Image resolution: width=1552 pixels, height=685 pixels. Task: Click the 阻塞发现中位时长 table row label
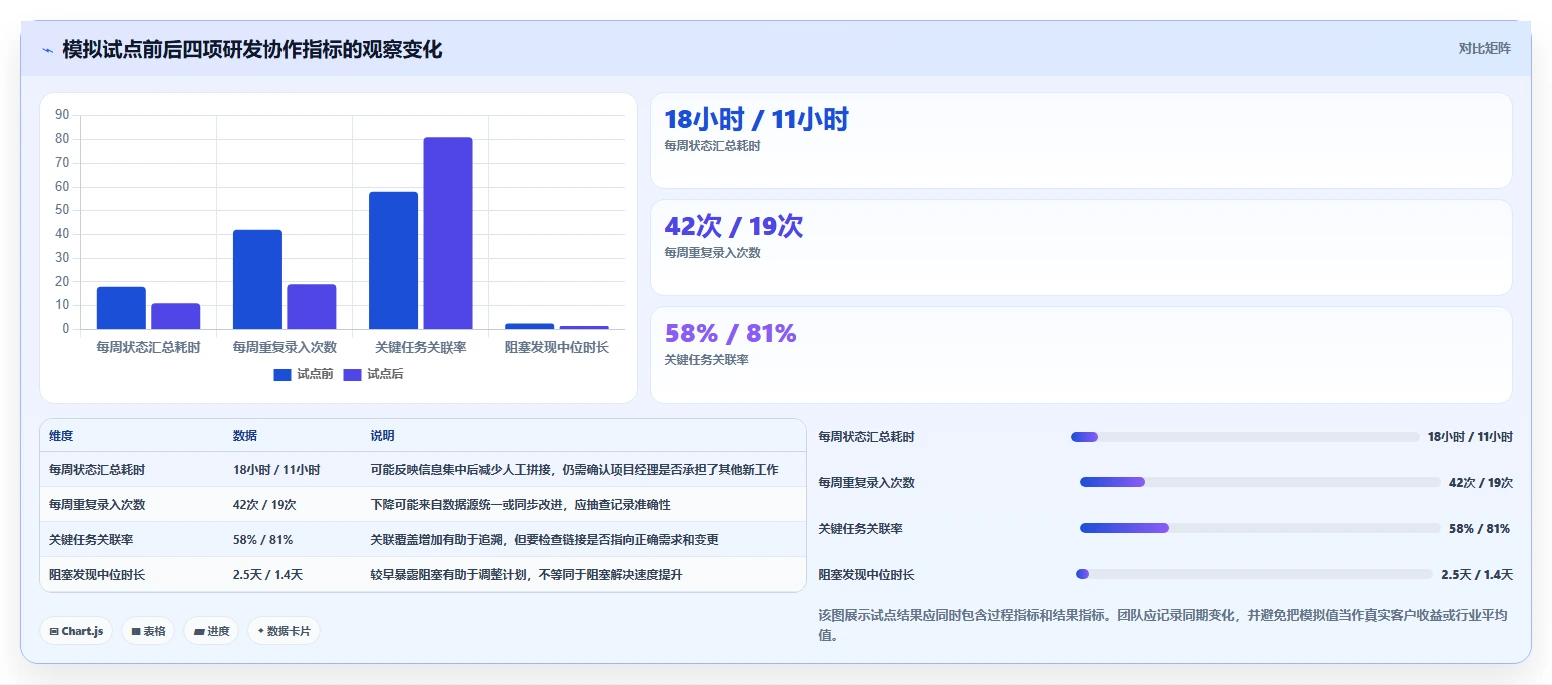(x=97, y=575)
